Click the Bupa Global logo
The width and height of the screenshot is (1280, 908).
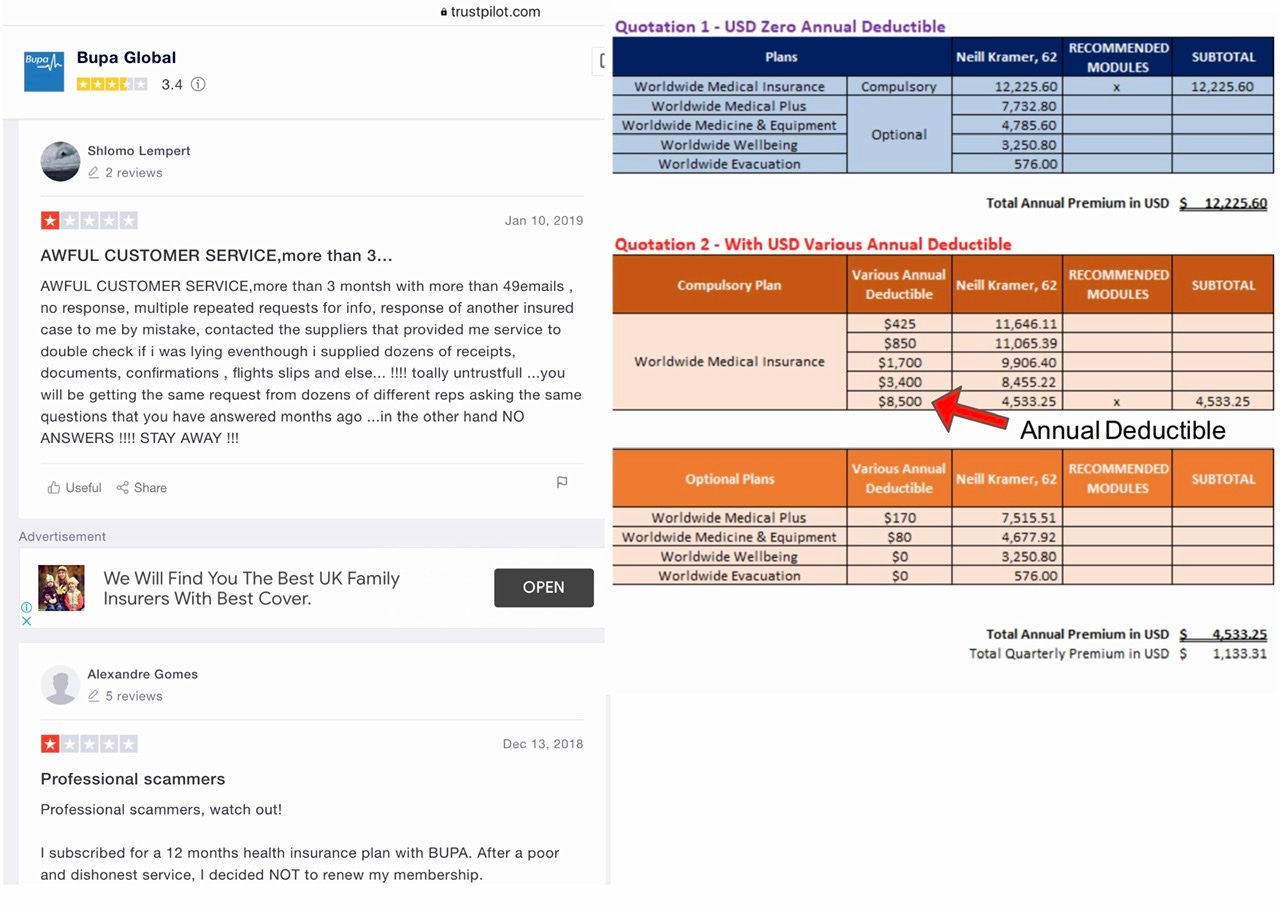tap(44, 71)
